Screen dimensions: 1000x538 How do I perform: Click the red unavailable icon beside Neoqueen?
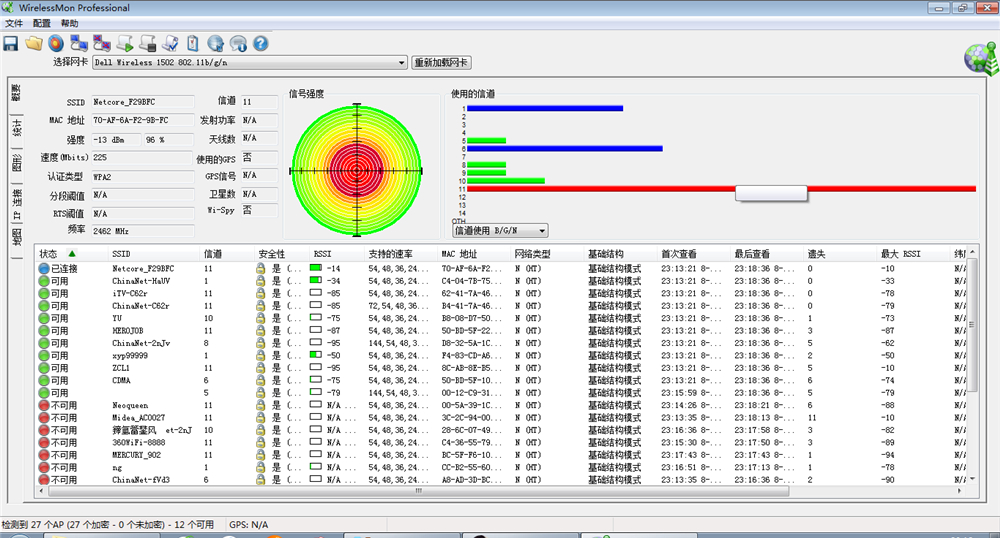[x=44, y=405]
